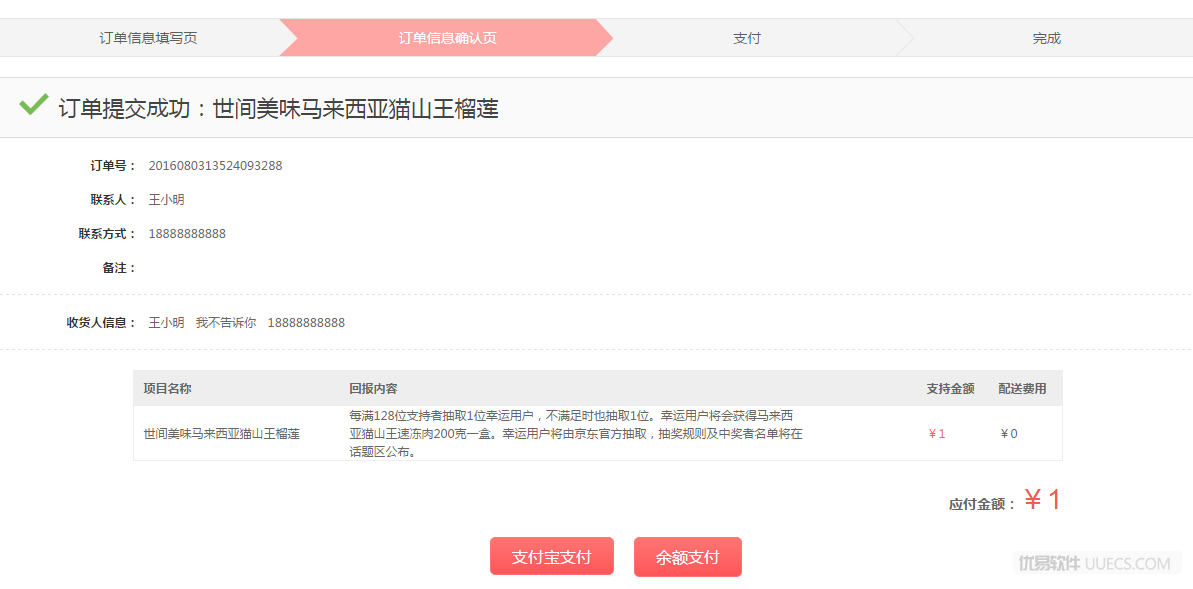Click the reward description starting 每满128位支持者

click(576, 434)
